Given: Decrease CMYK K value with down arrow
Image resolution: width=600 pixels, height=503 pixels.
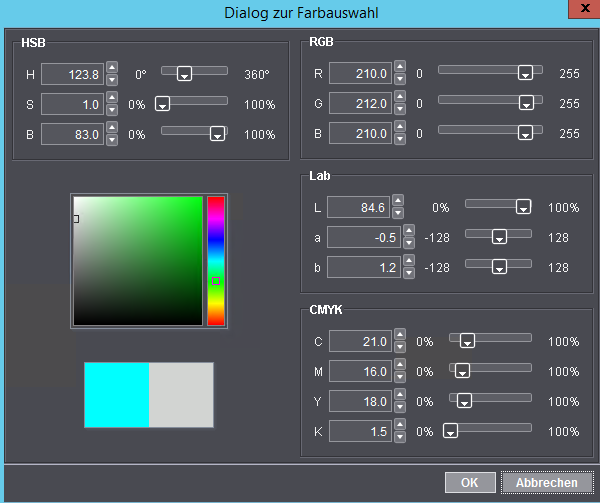Looking at the screenshot, I should [x=398, y=437].
